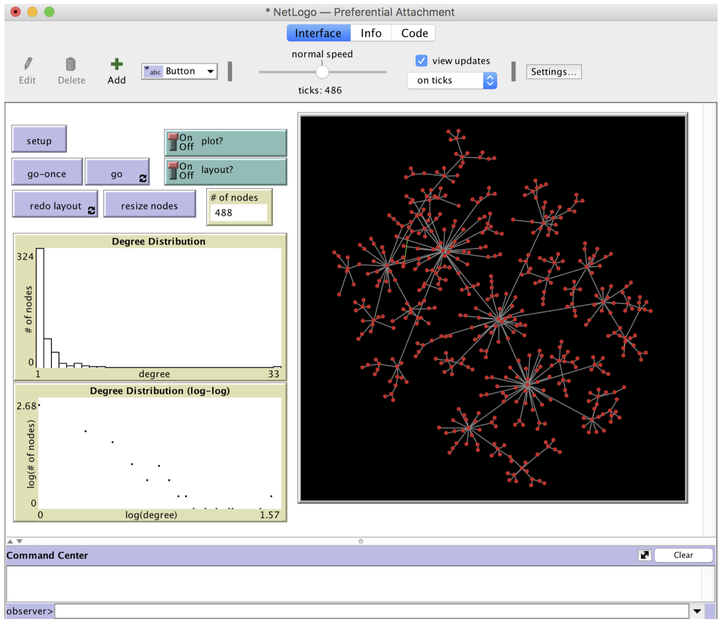Screen dimensions: 720x624
Task: Click the Command Center output area
Action: pos(354,584)
